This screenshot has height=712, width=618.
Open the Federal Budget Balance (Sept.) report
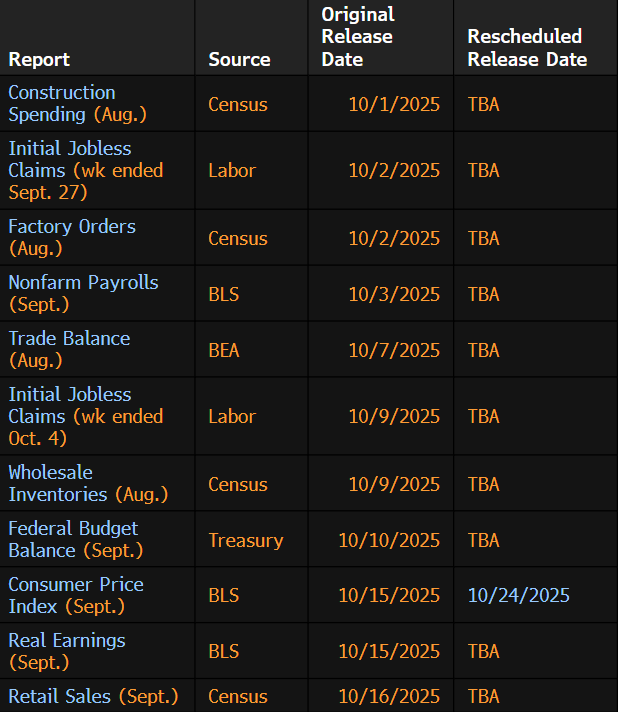(x=75, y=539)
